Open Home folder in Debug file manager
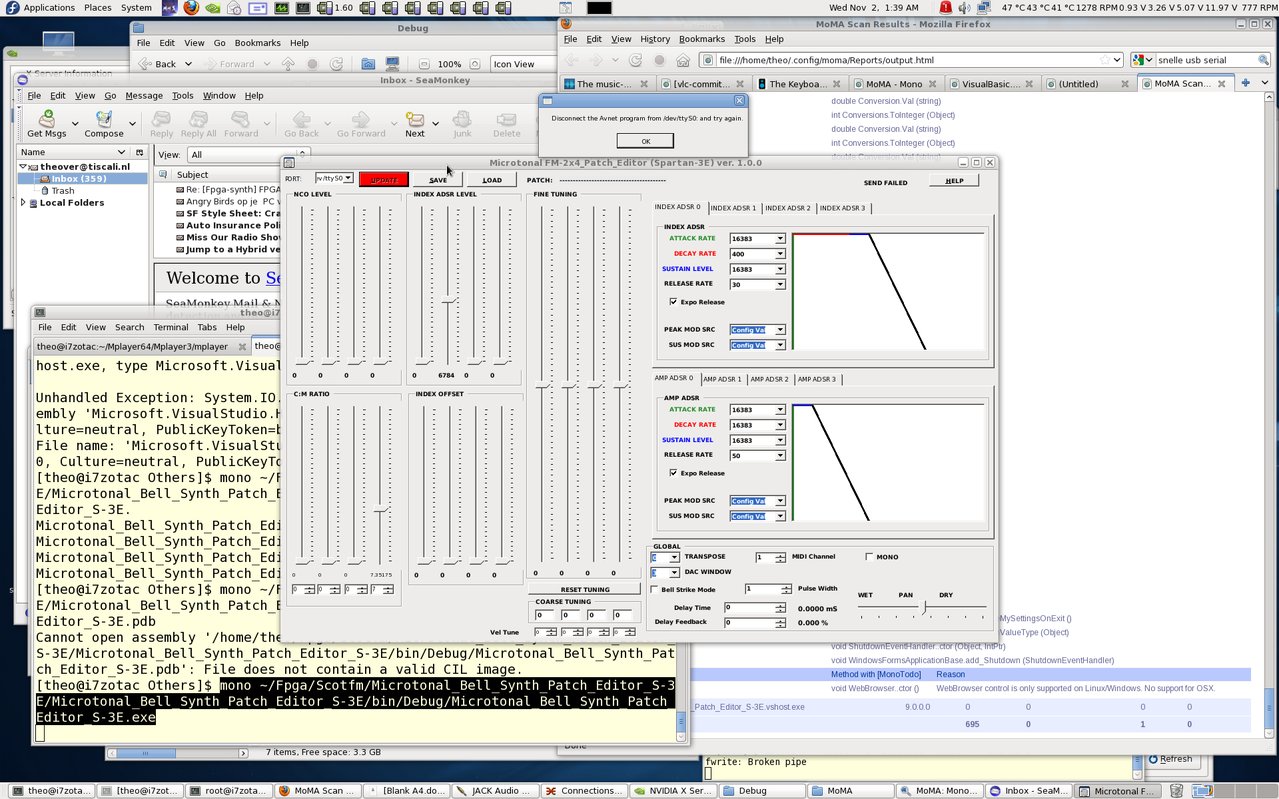 pos(368,64)
